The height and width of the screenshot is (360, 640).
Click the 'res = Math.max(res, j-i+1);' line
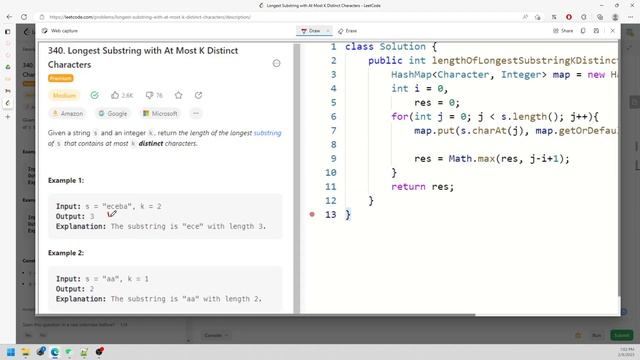pyautogui.click(x=491, y=159)
